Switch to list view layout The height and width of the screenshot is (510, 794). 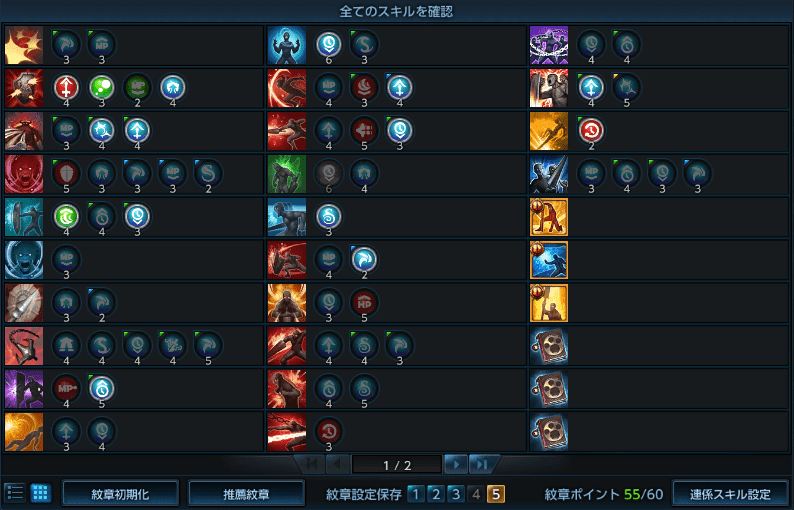tap(15, 492)
